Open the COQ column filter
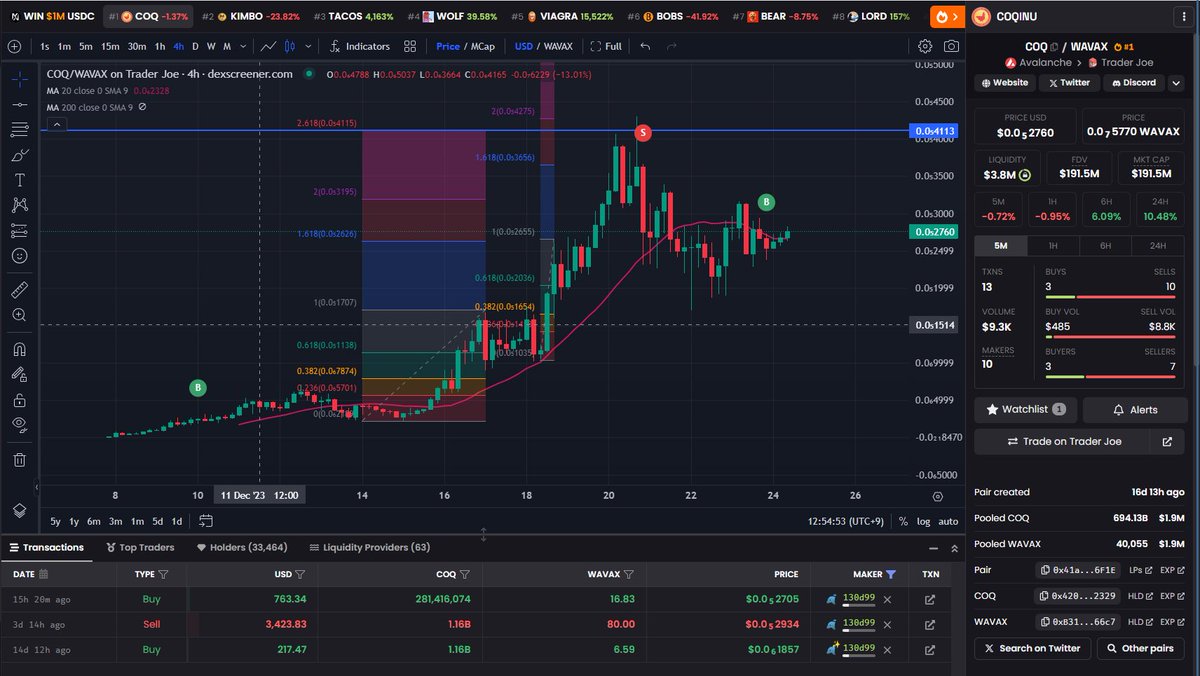 tap(464, 574)
